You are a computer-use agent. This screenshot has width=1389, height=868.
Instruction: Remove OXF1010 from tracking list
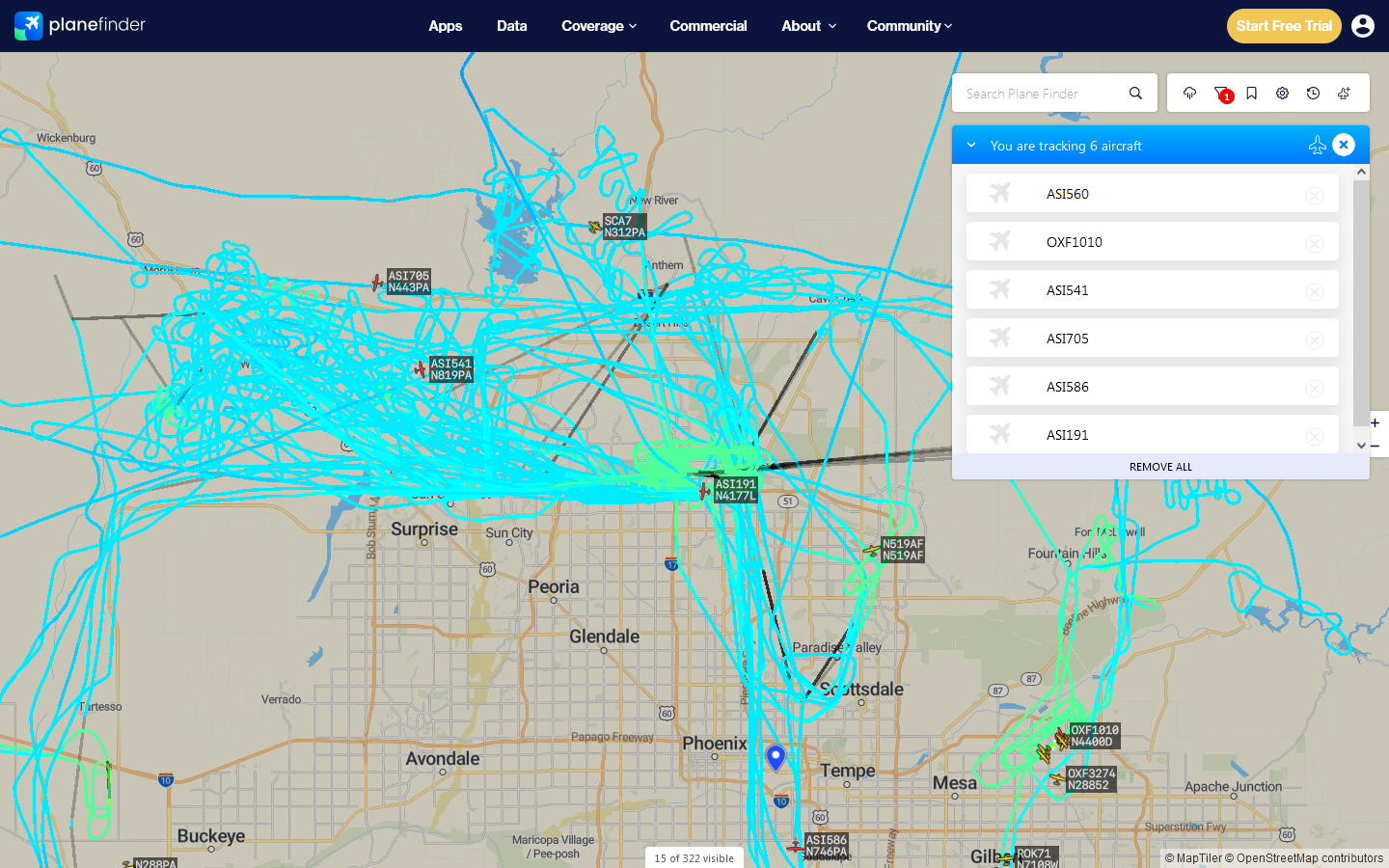click(x=1315, y=243)
